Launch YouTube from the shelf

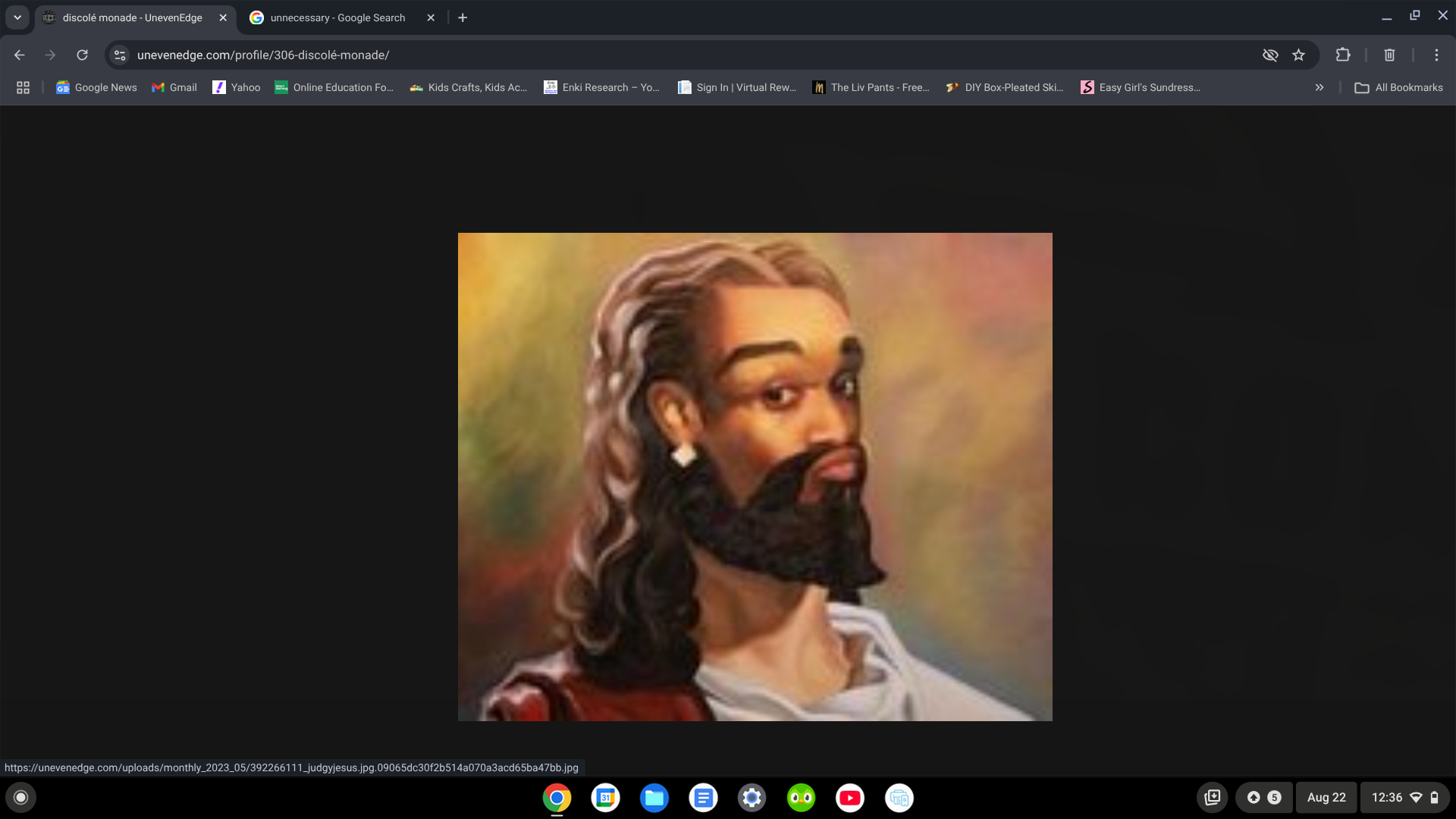click(850, 797)
